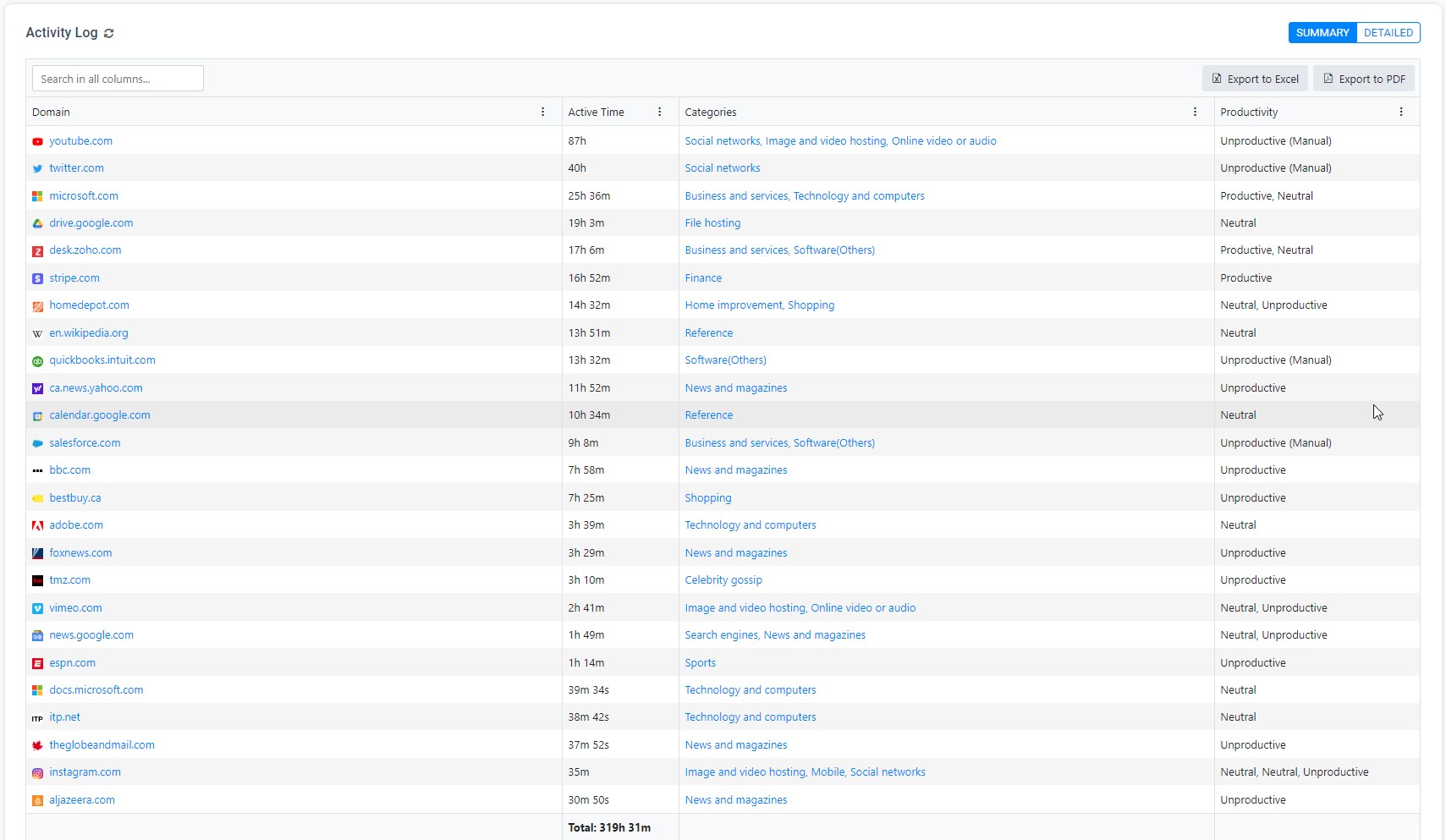Click the Adobe favicon
This screenshot has height=840, width=1446.
[37, 525]
